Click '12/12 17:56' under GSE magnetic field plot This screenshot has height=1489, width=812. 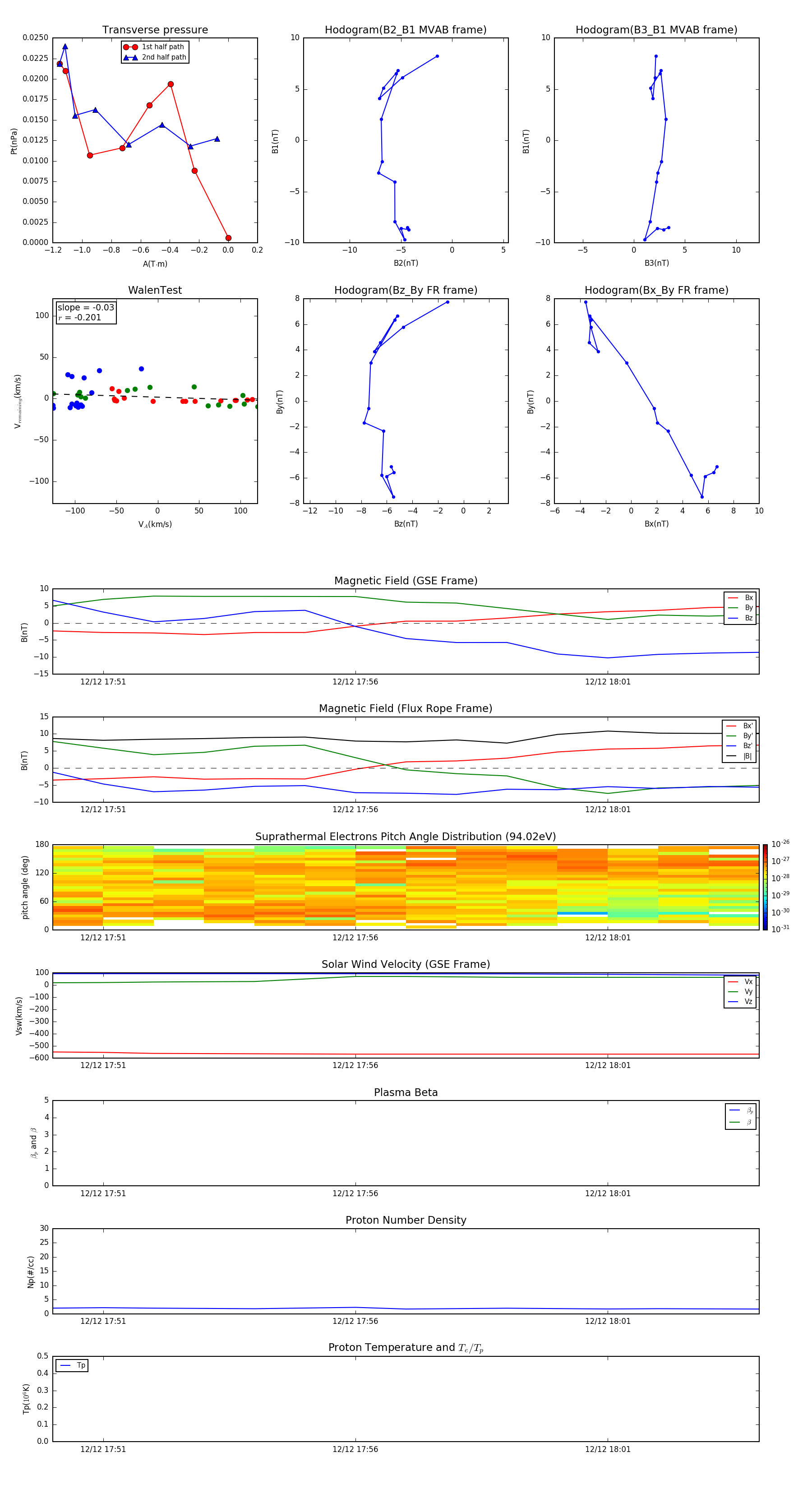pyautogui.click(x=355, y=682)
